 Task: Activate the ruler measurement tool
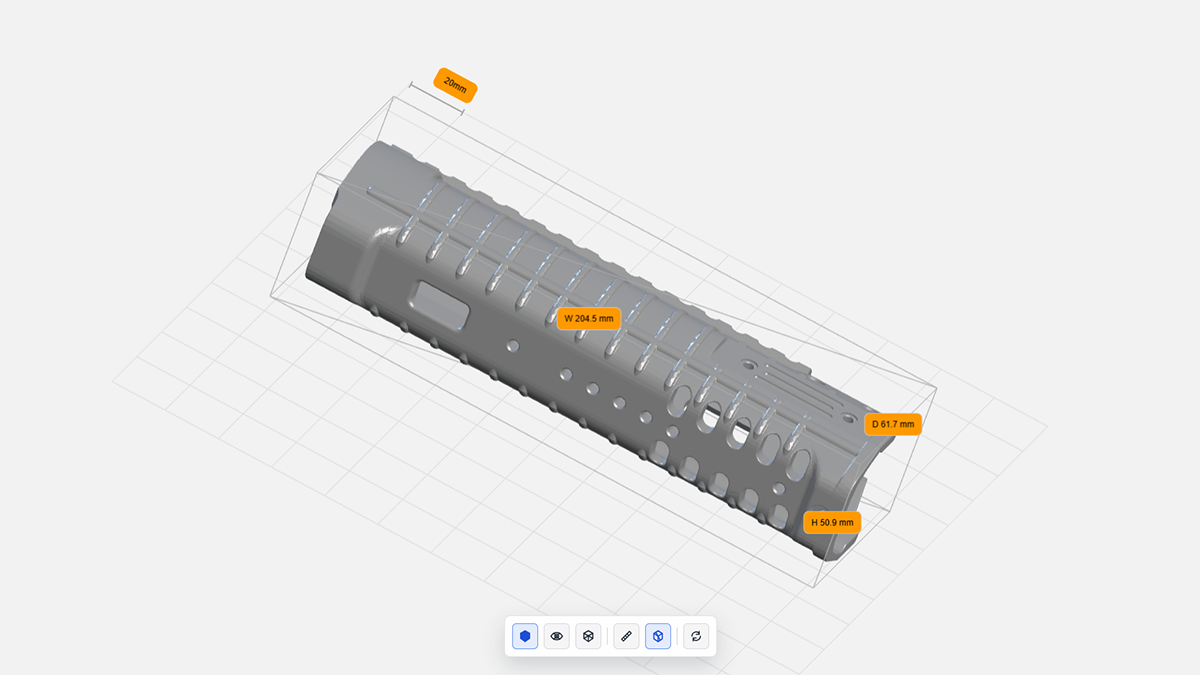[x=626, y=636]
